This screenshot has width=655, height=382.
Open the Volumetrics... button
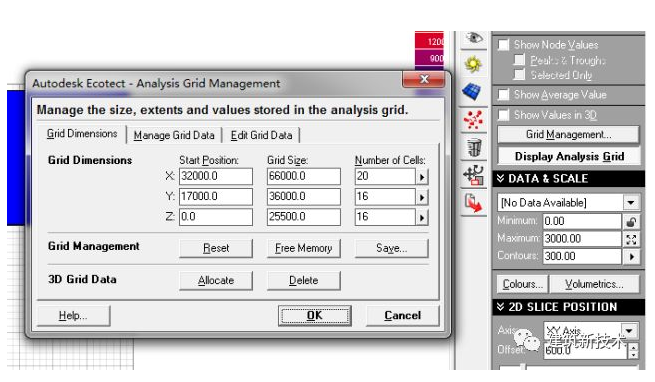[x=594, y=284]
